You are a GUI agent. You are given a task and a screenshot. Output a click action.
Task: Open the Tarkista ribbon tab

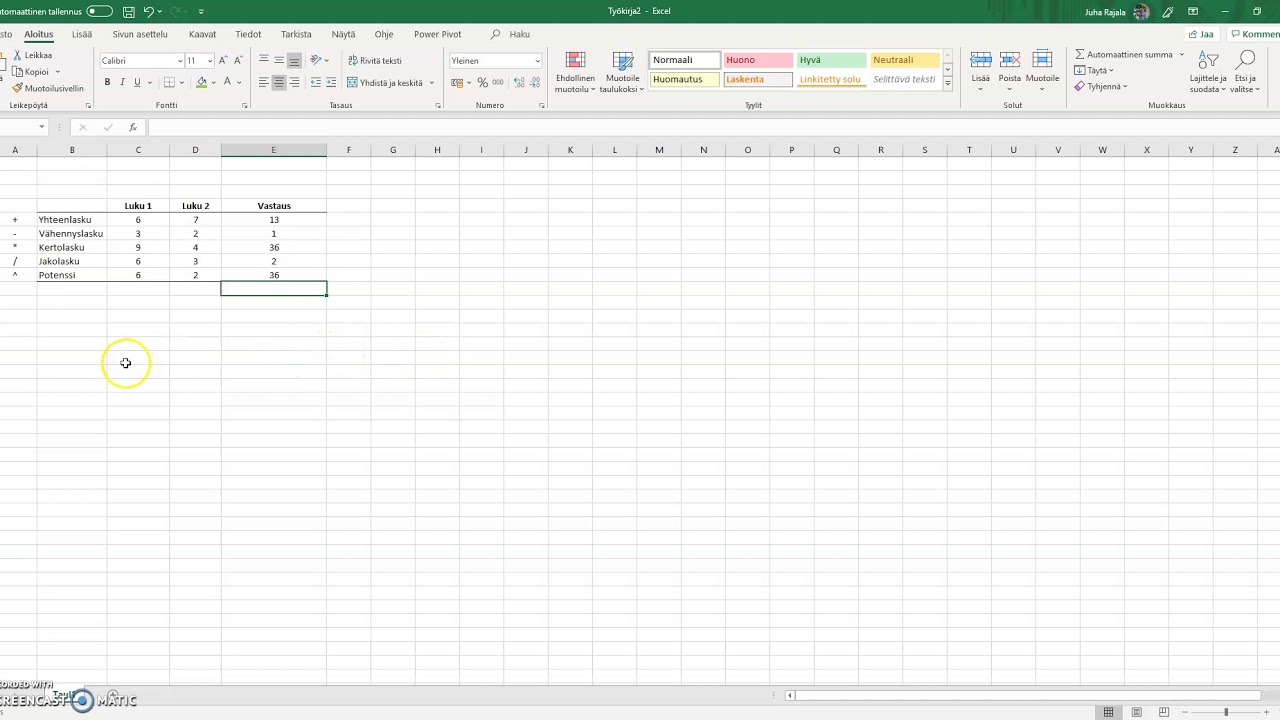point(296,34)
